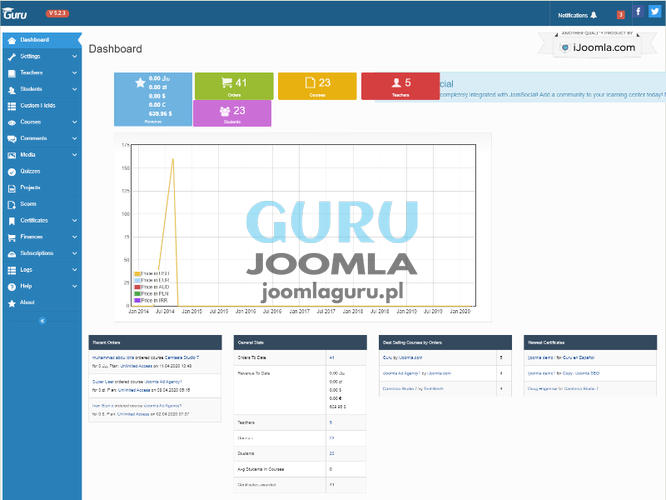Click the cart icon on Orders card
The height and width of the screenshot is (500, 666).
point(227,82)
